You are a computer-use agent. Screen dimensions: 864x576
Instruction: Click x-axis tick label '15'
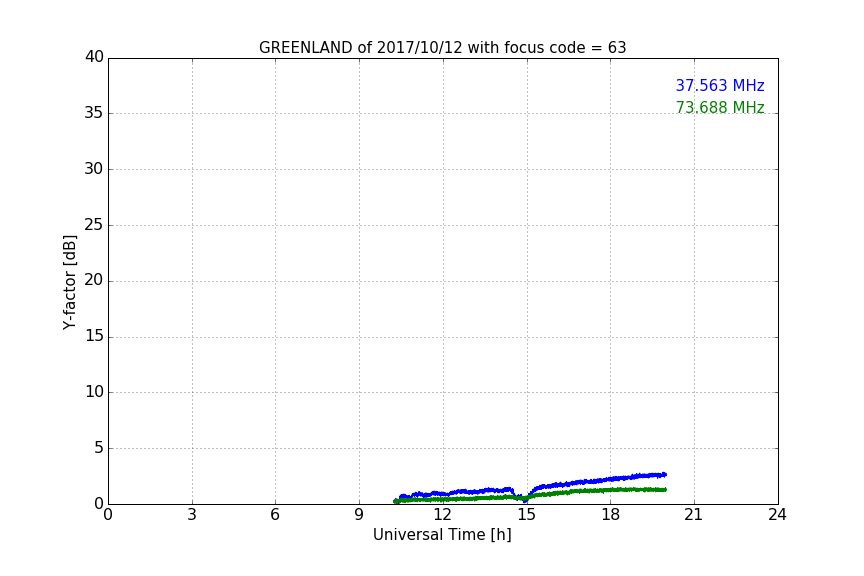[x=526, y=515]
